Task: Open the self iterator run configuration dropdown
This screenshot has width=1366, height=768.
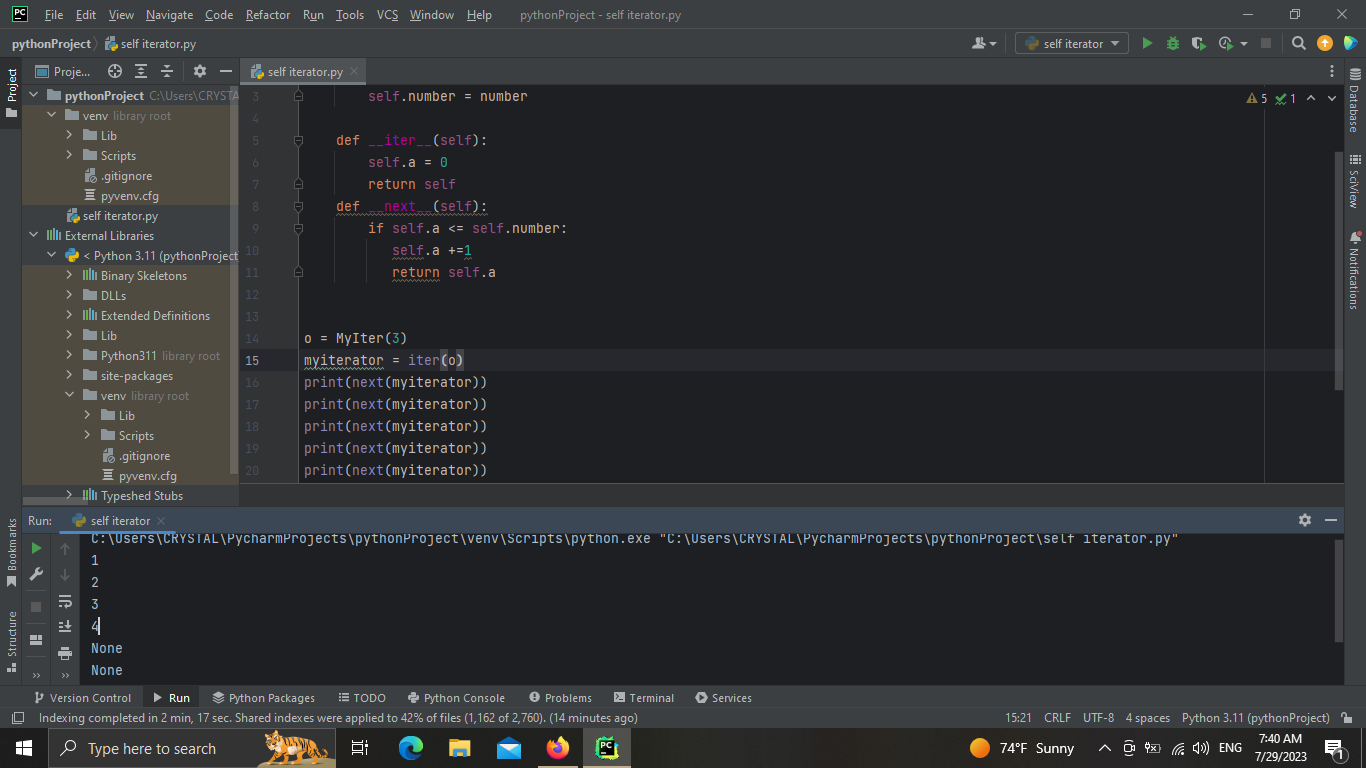Action: (1072, 43)
